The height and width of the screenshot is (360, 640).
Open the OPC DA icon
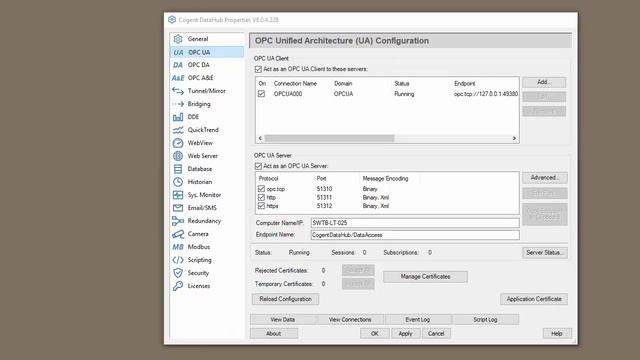(178, 65)
